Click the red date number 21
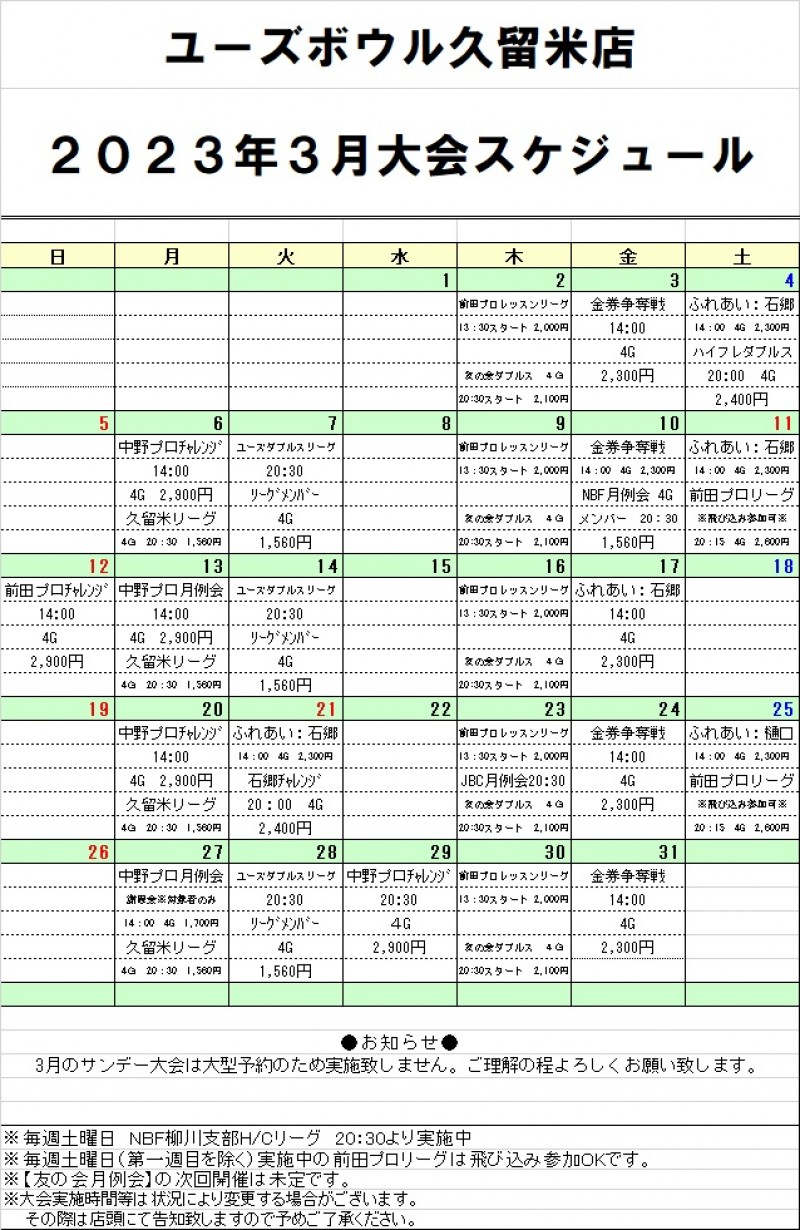This screenshot has height=1230, width=800. [x=327, y=709]
